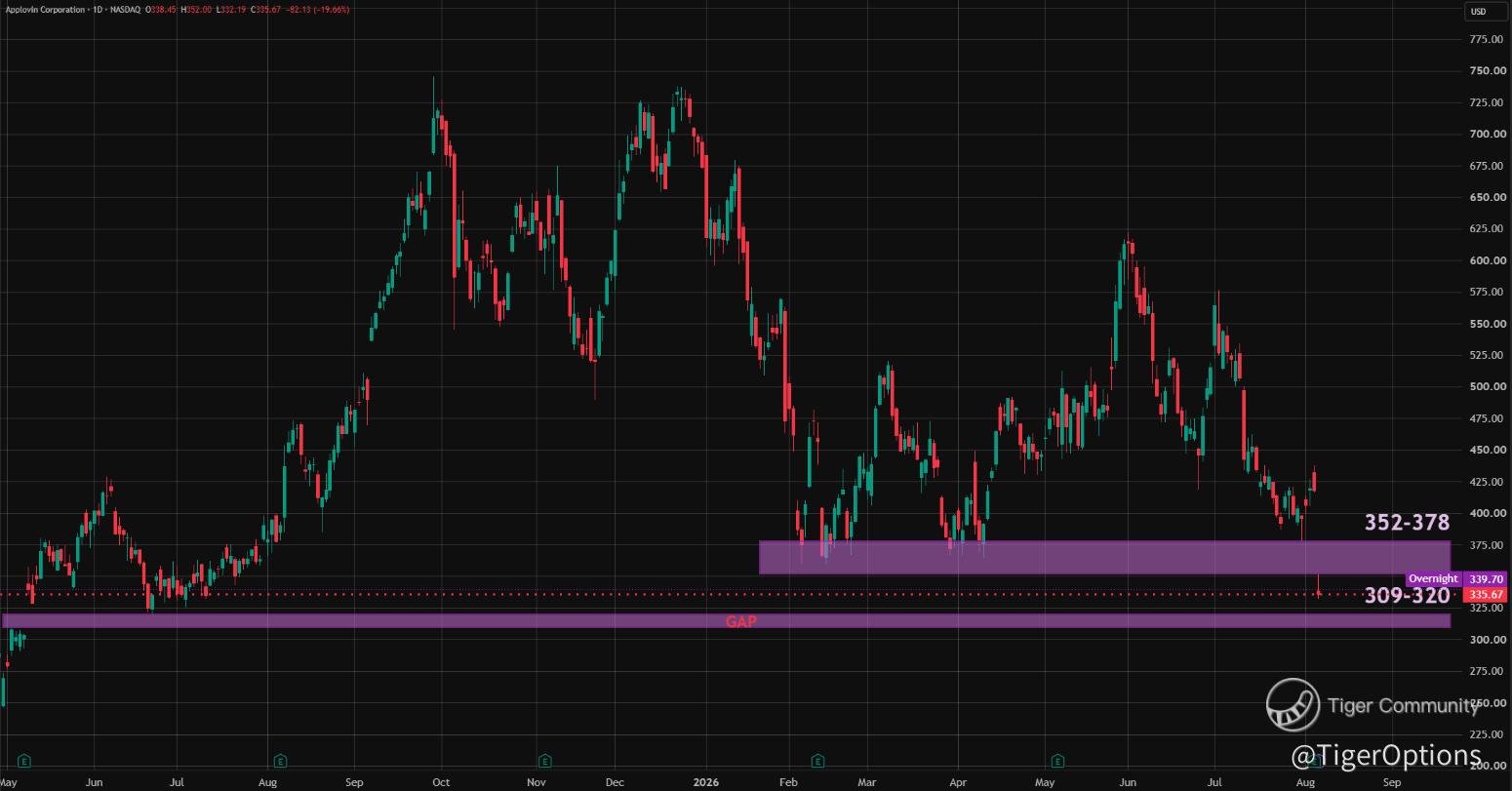The width and height of the screenshot is (1512, 791).
Task: Click the Dec label on the time axis
Action: pos(615,782)
